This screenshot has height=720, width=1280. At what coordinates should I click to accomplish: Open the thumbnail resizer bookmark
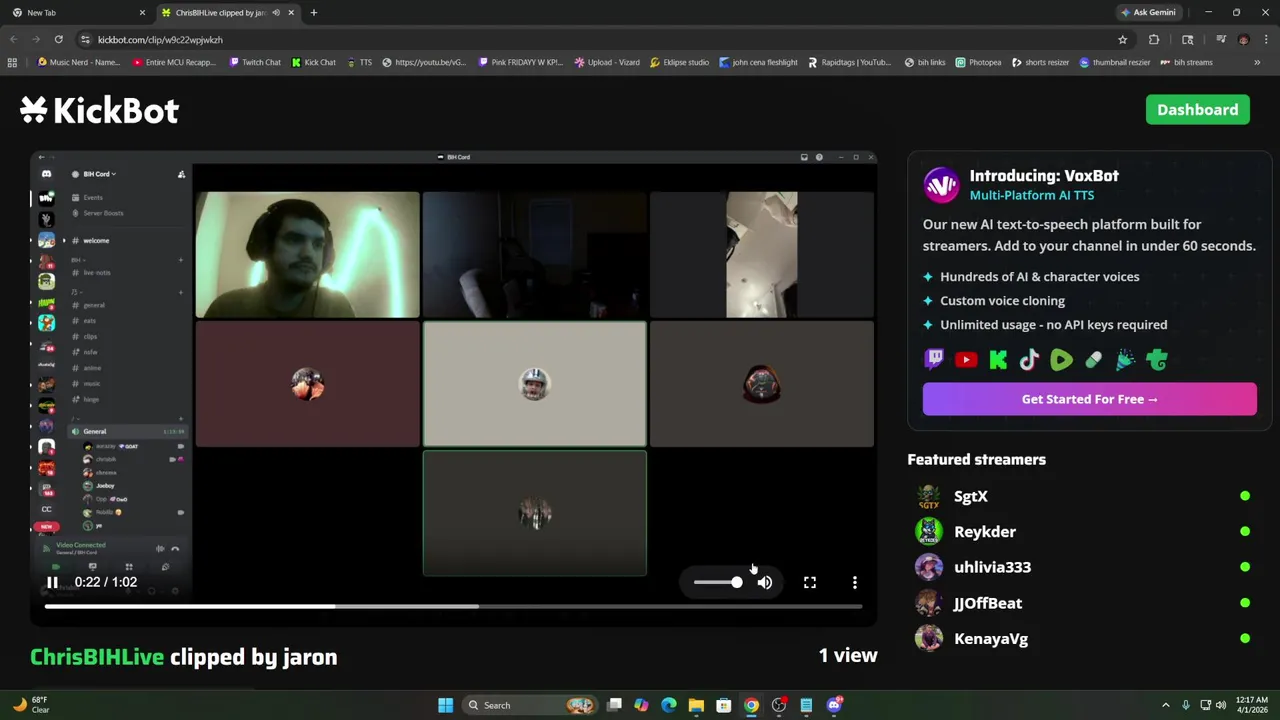pos(1114,62)
